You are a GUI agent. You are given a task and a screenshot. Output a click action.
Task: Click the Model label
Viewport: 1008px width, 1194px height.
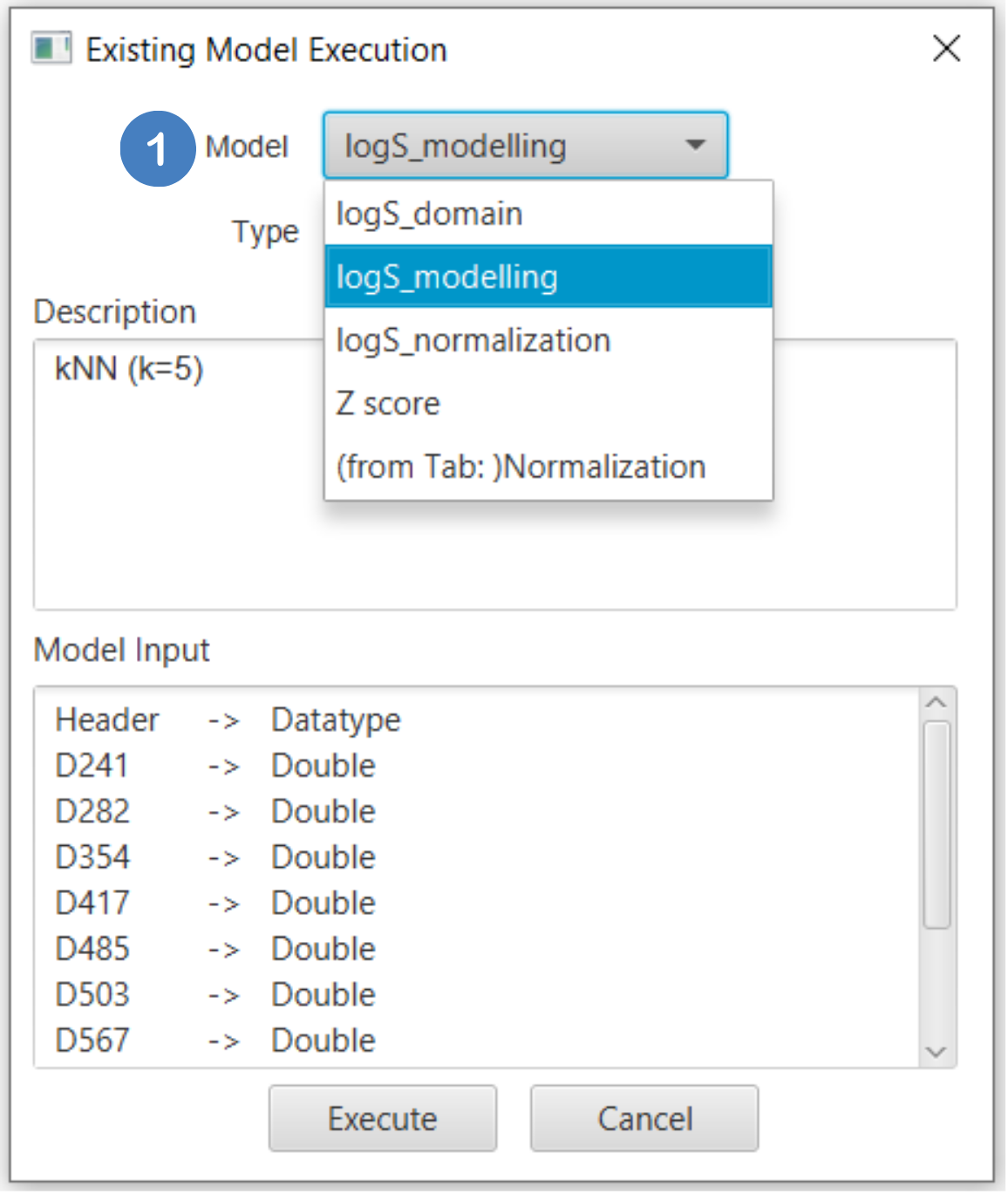tap(247, 147)
